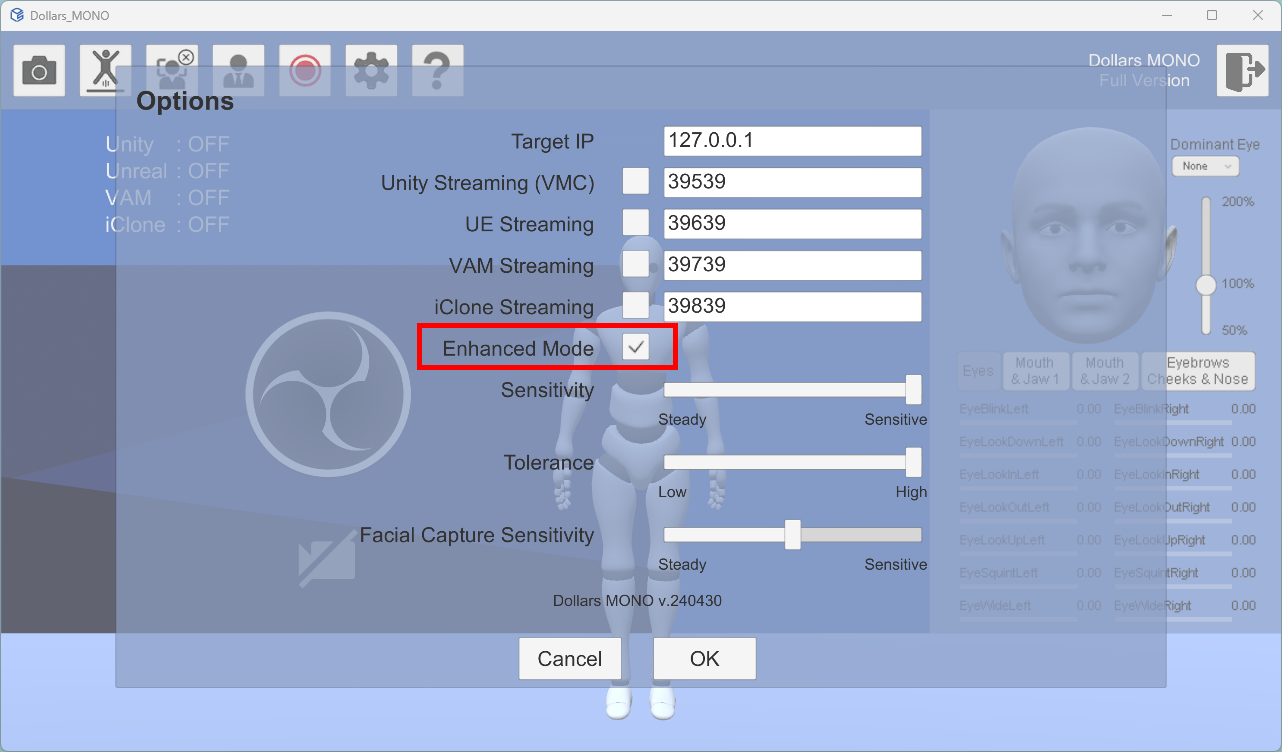Enable the Unity Streaming (VMC) checkbox
The height and width of the screenshot is (752, 1282).
(x=636, y=182)
